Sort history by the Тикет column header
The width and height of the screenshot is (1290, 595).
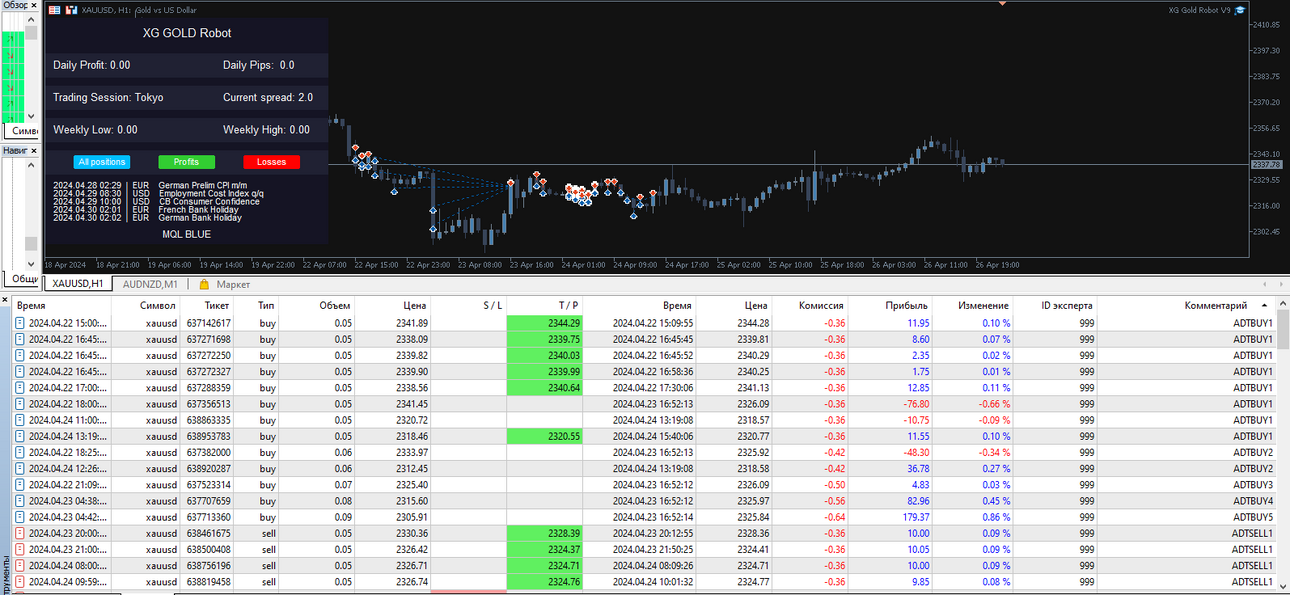click(209, 305)
